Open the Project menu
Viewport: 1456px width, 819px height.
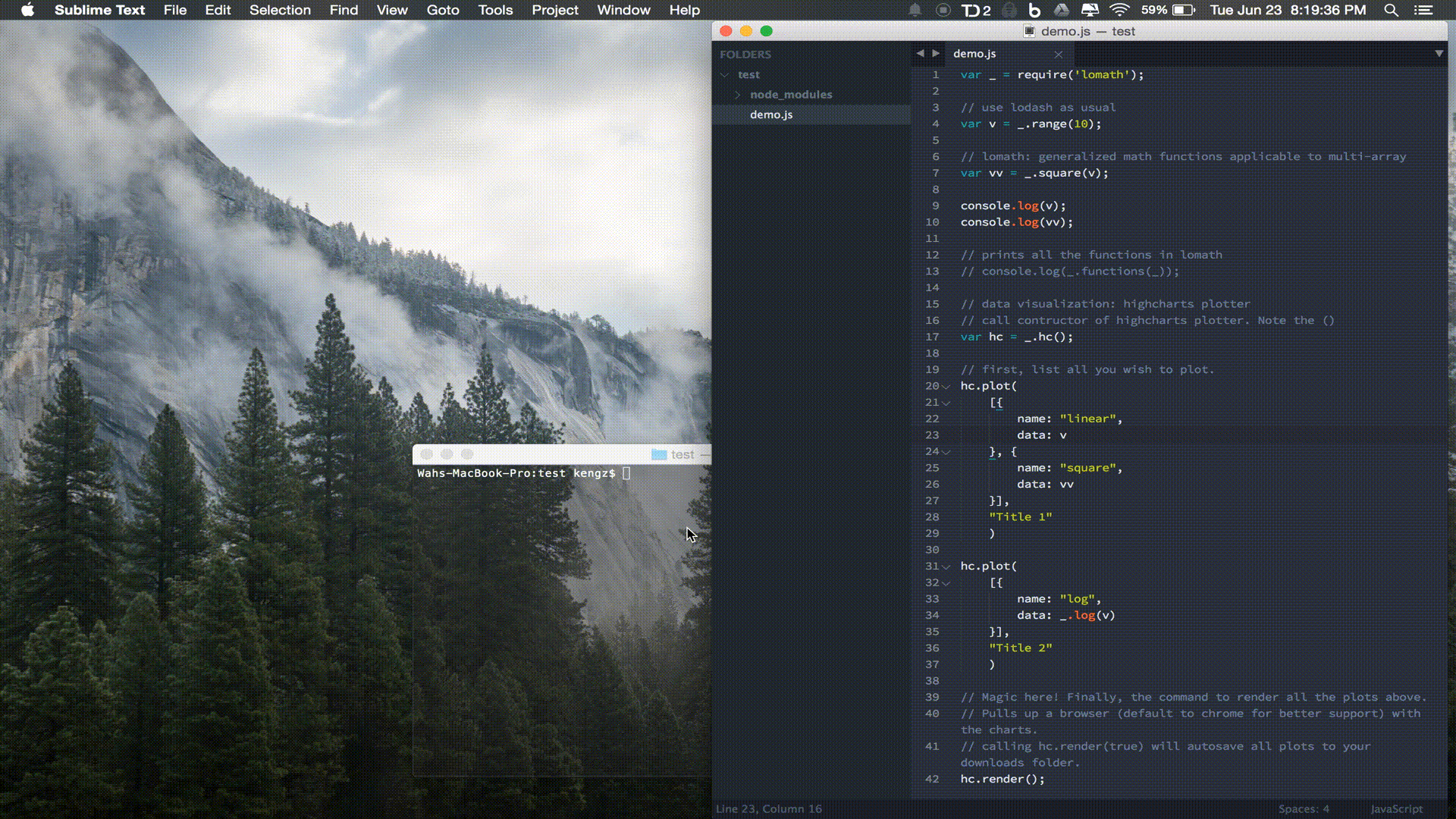click(554, 10)
